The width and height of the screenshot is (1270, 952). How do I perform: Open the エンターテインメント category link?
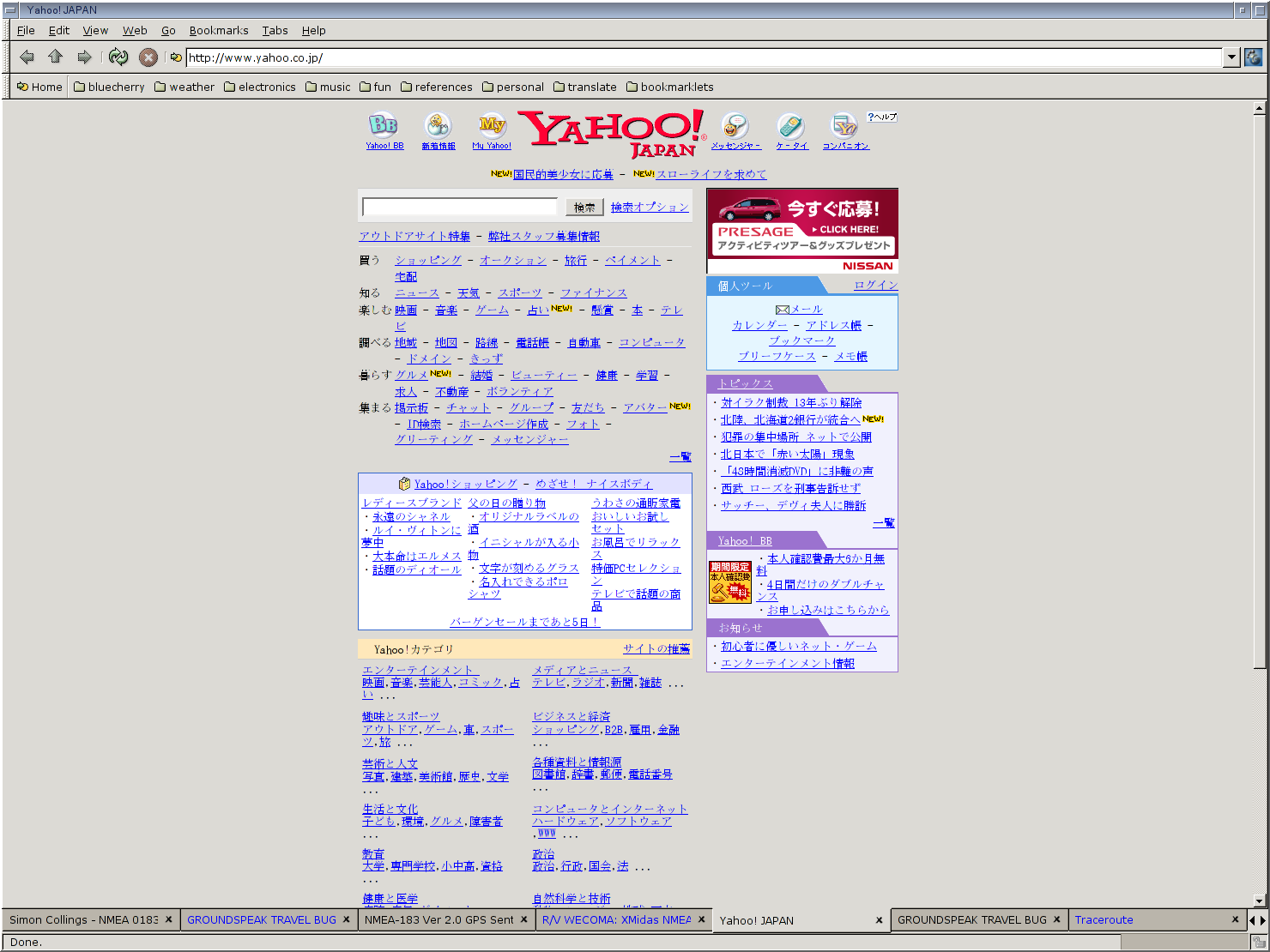click(x=418, y=670)
